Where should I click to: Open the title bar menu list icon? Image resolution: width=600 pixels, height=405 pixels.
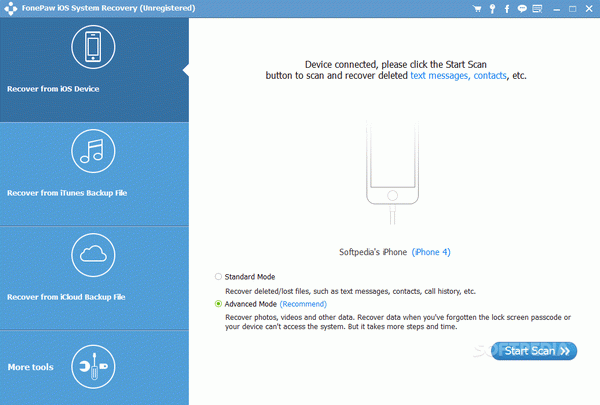coord(537,8)
